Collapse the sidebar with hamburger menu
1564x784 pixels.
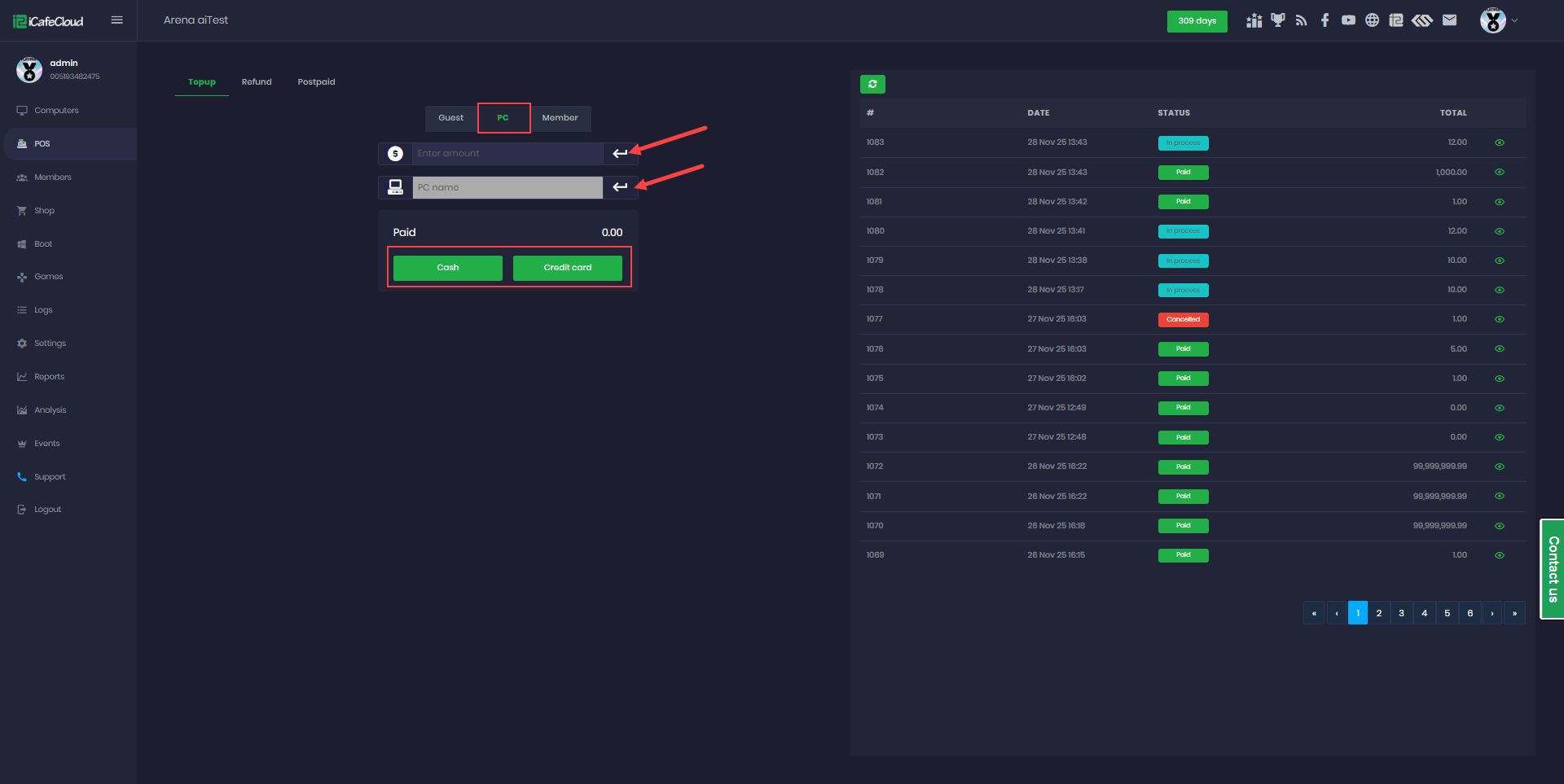point(116,20)
